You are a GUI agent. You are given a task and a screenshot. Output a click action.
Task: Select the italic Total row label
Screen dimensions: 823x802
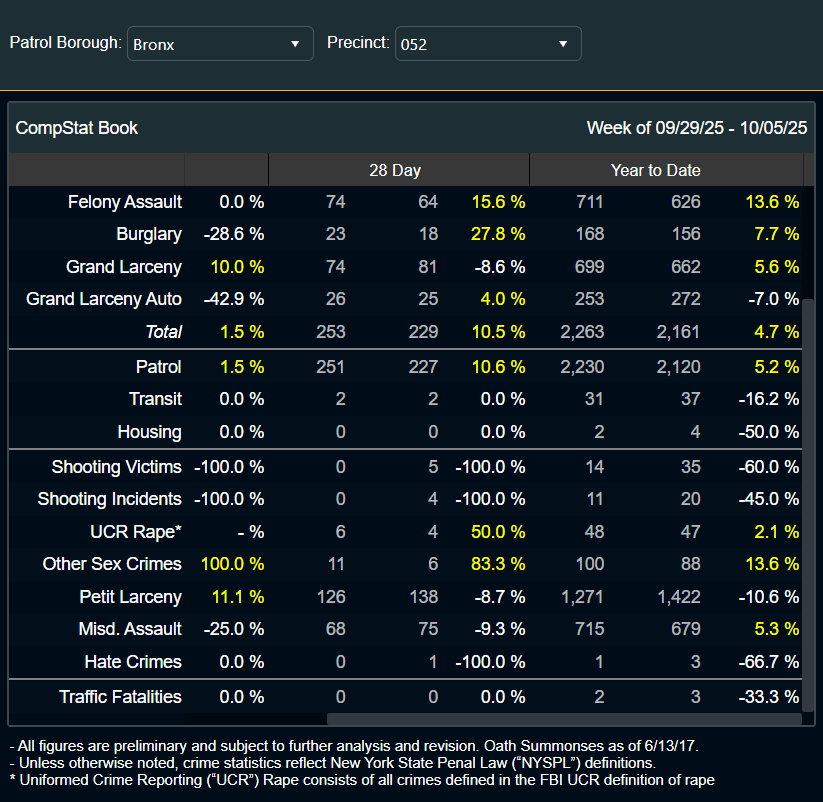point(164,331)
